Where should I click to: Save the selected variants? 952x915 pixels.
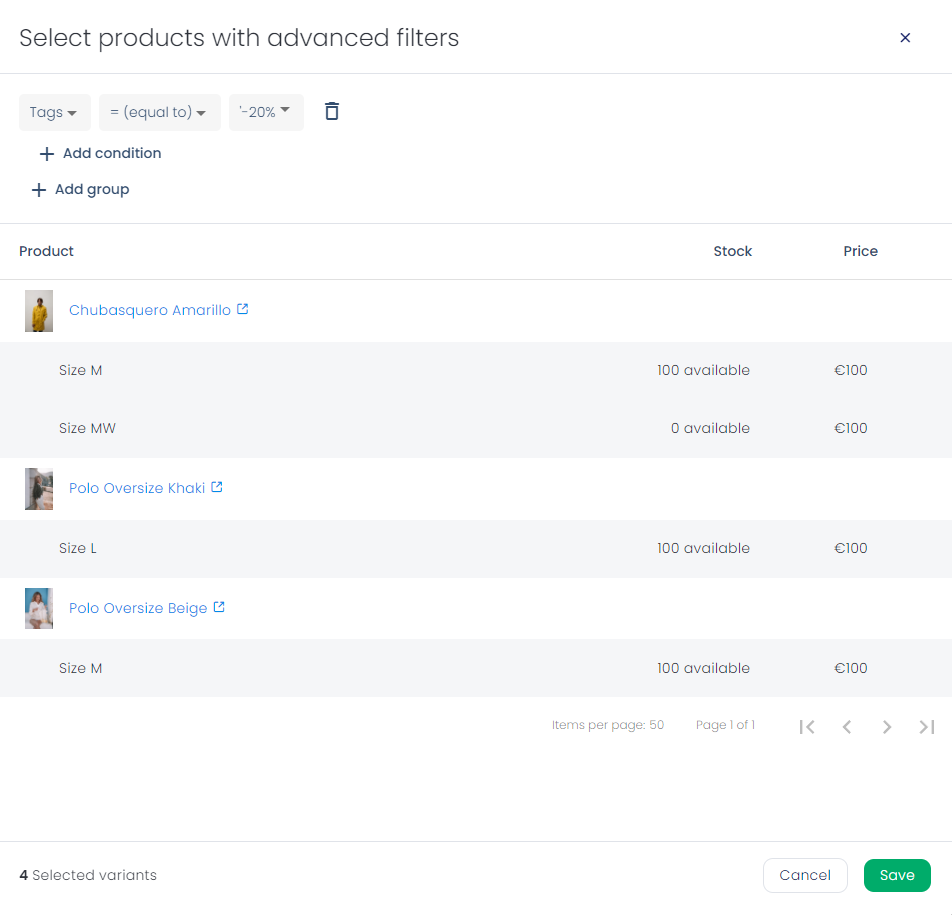897,875
